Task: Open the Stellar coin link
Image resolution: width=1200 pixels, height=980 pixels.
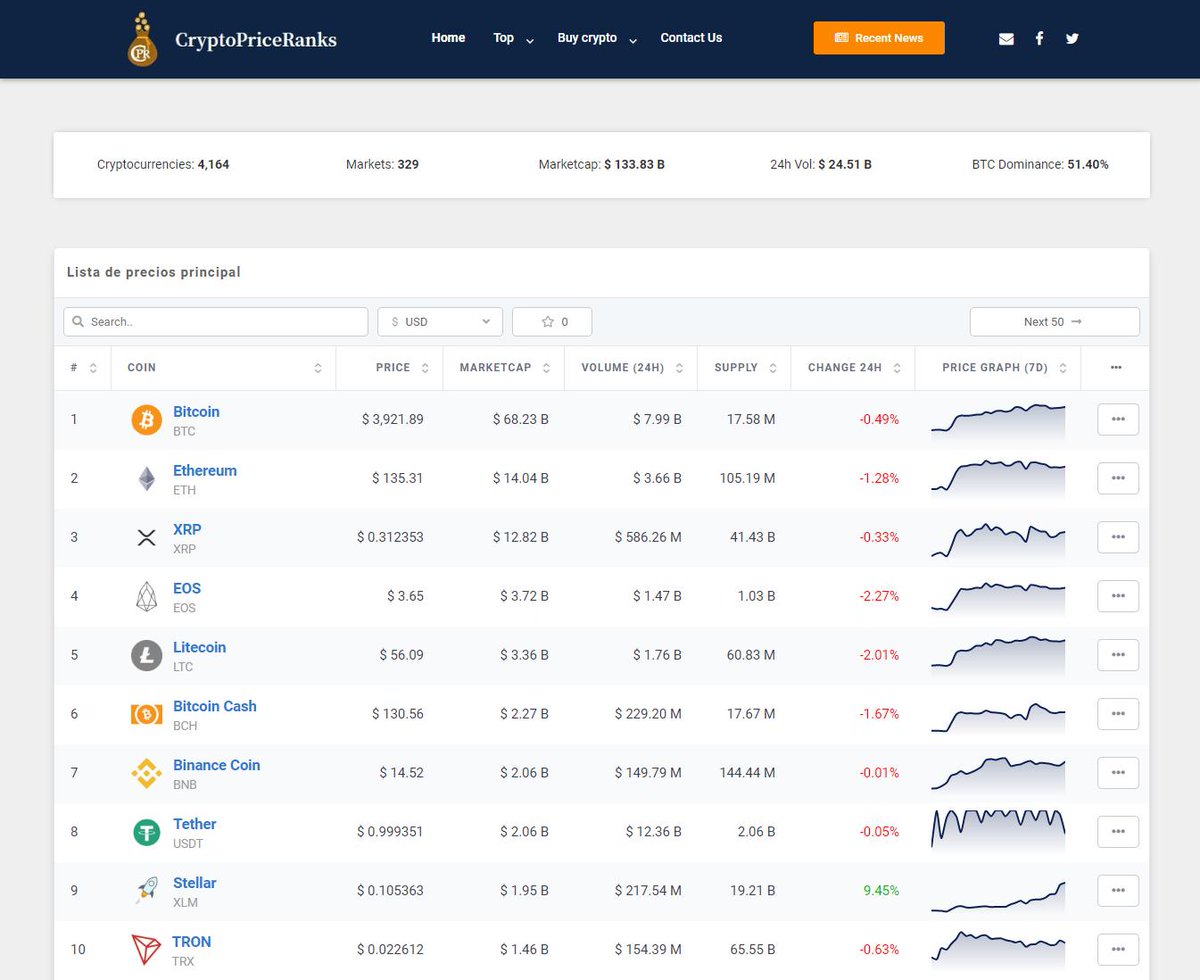Action: pyautogui.click(x=195, y=883)
